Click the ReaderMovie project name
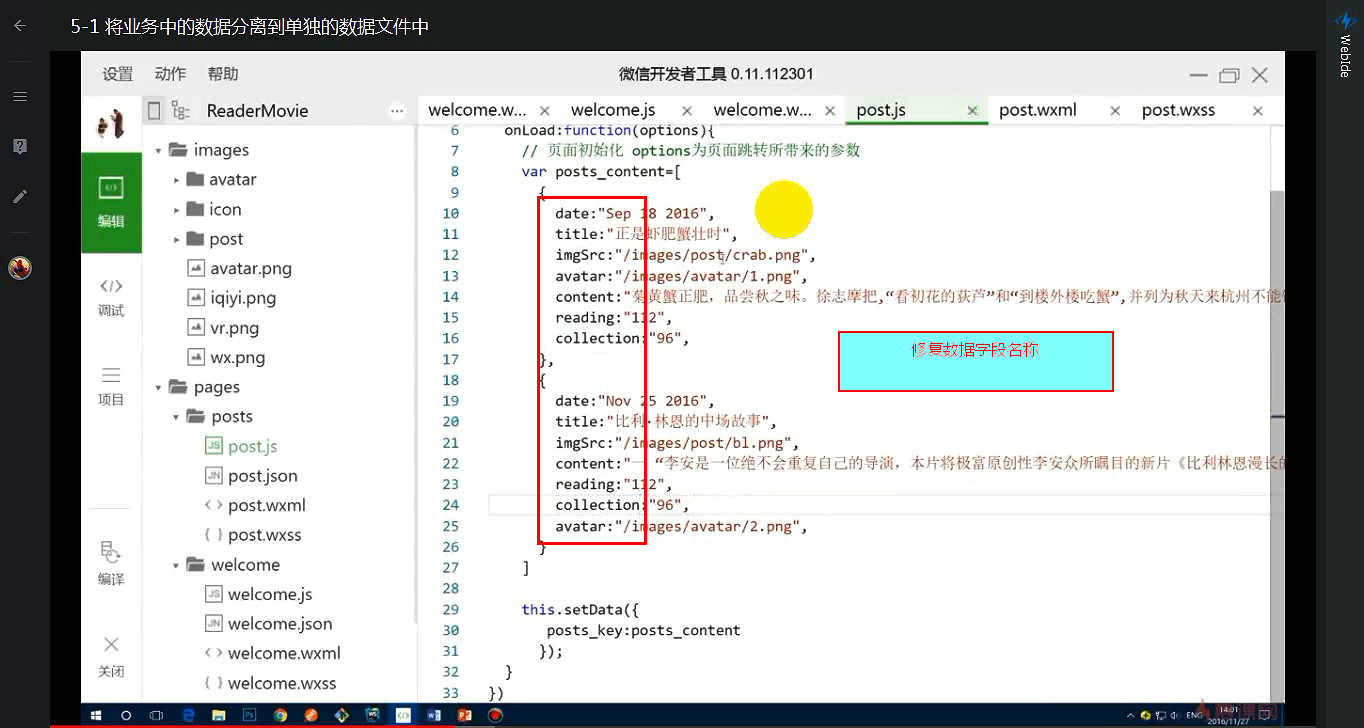This screenshot has height=728, width=1364. click(x=257, y=111)
